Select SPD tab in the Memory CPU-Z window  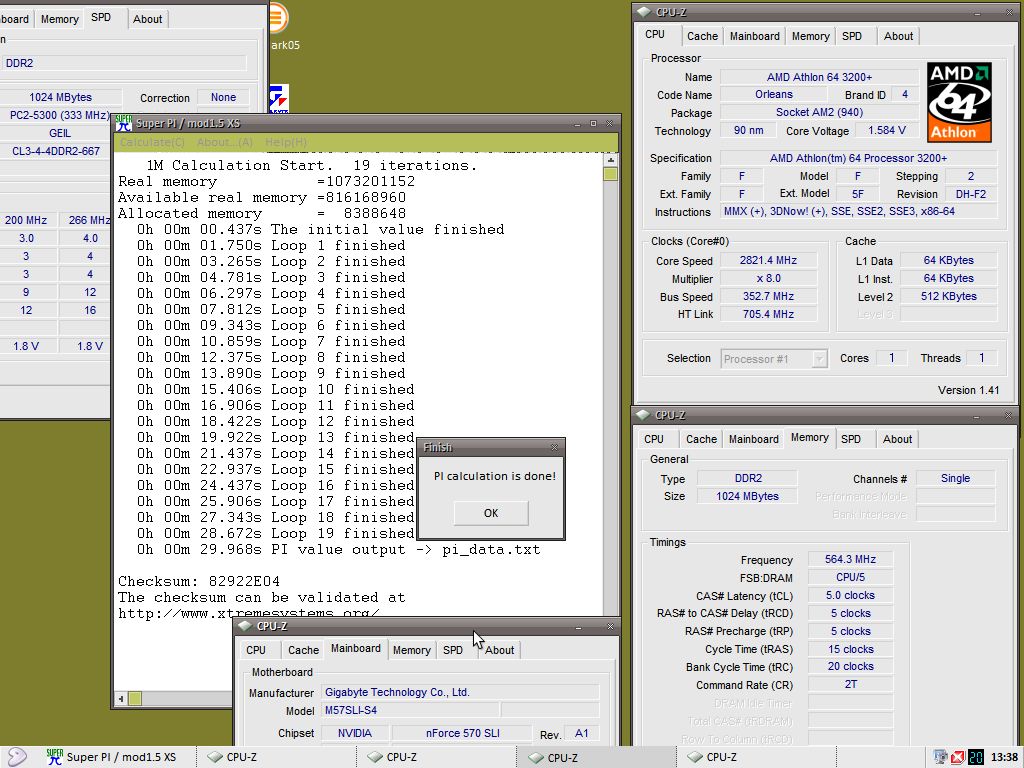(x=850, y=440)
